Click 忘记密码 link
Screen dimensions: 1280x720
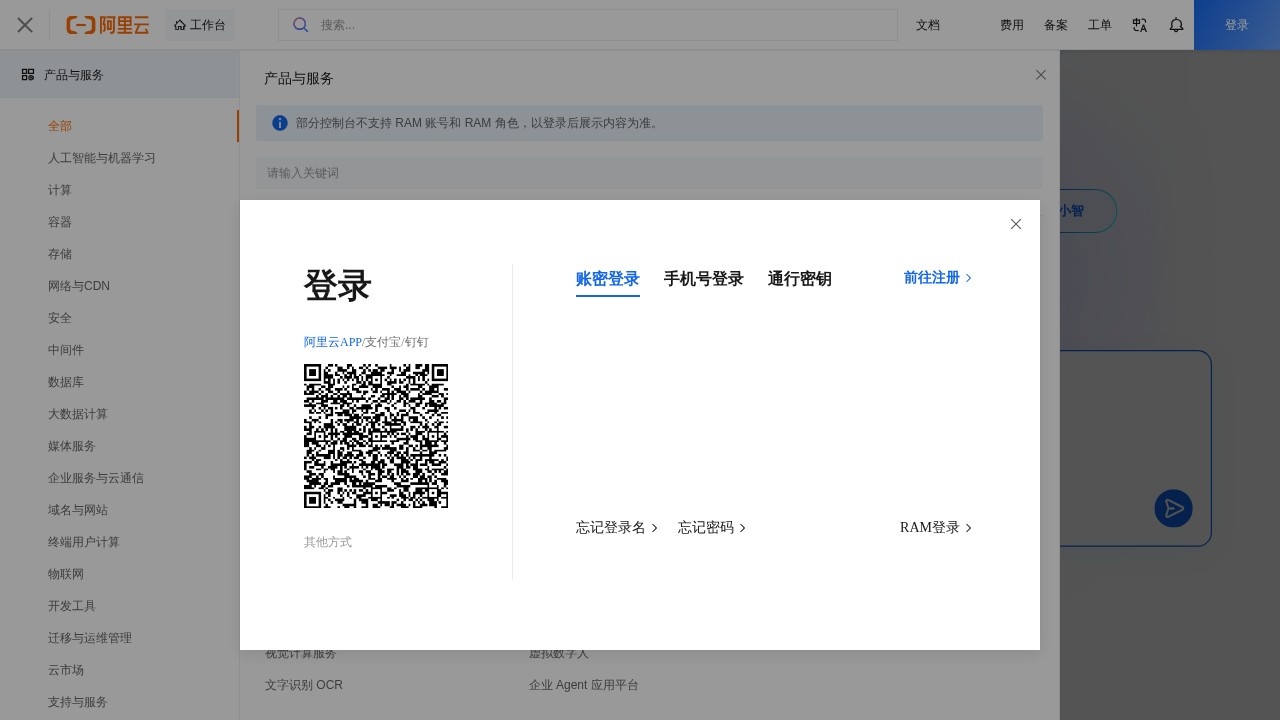712,528
